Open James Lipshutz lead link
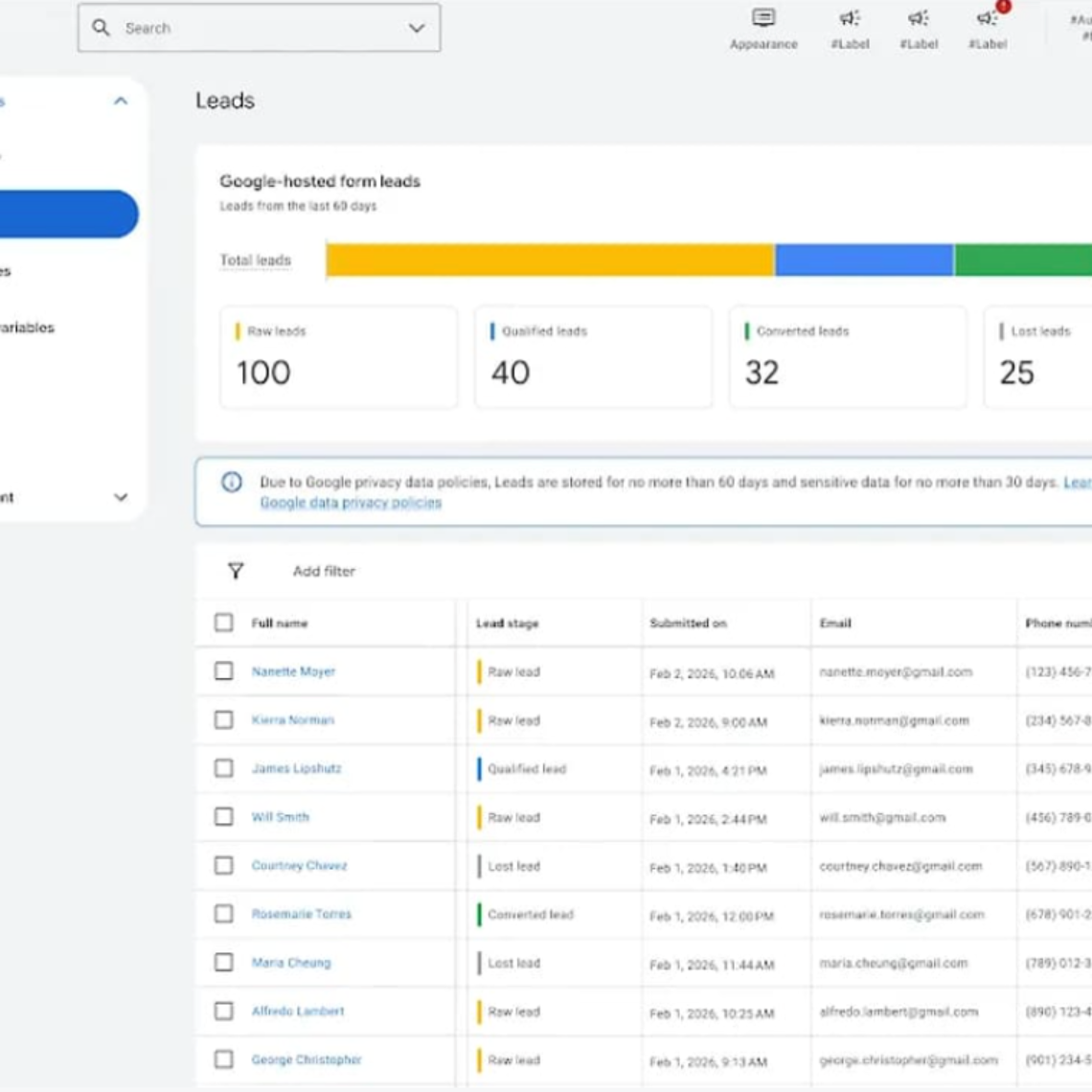Screen dimensions: 1092x1092 (x=297, y=768)
